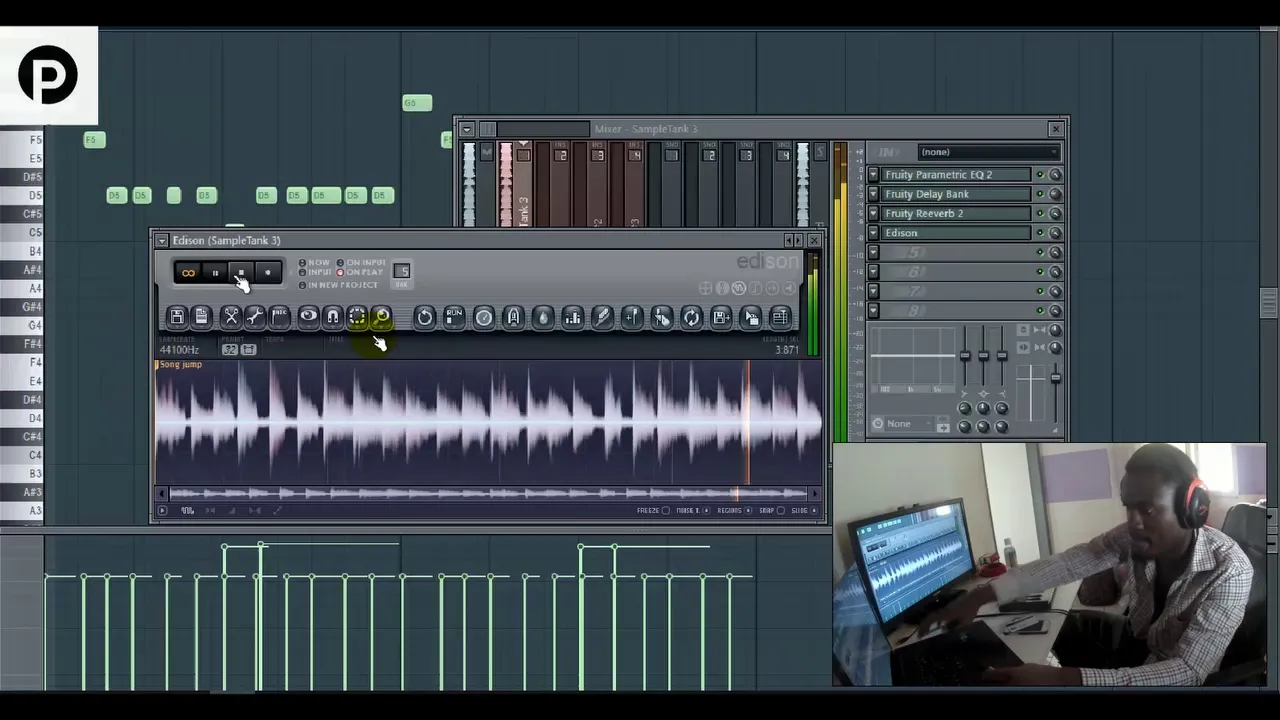The width and height of the screenshot is (1280, 720).
Task: Expand the Fruity Delay Bank slot arrow
Action: pyautogui.click(x=873, y=194)
